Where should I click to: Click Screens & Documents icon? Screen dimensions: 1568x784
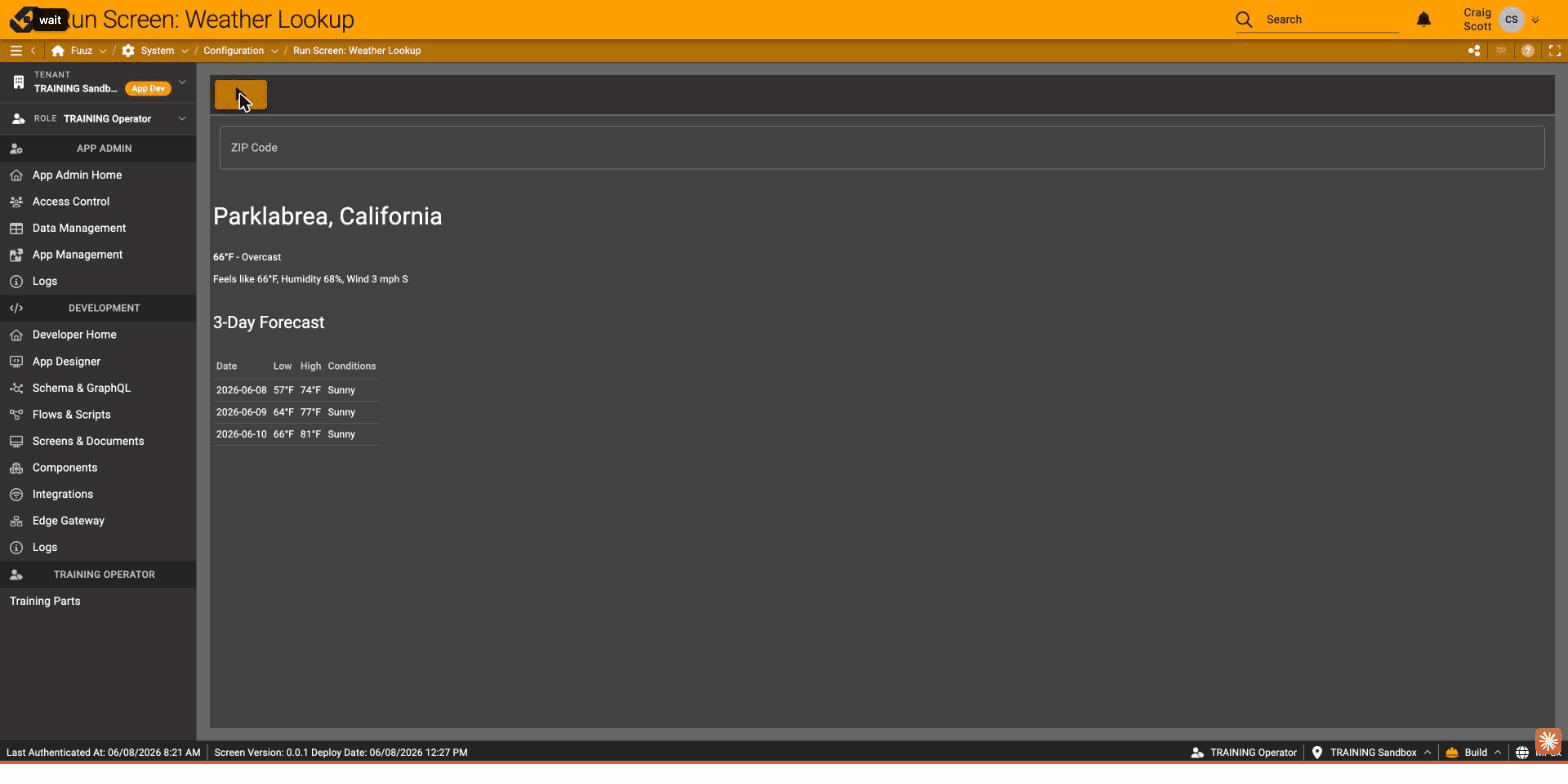point(16,441)
